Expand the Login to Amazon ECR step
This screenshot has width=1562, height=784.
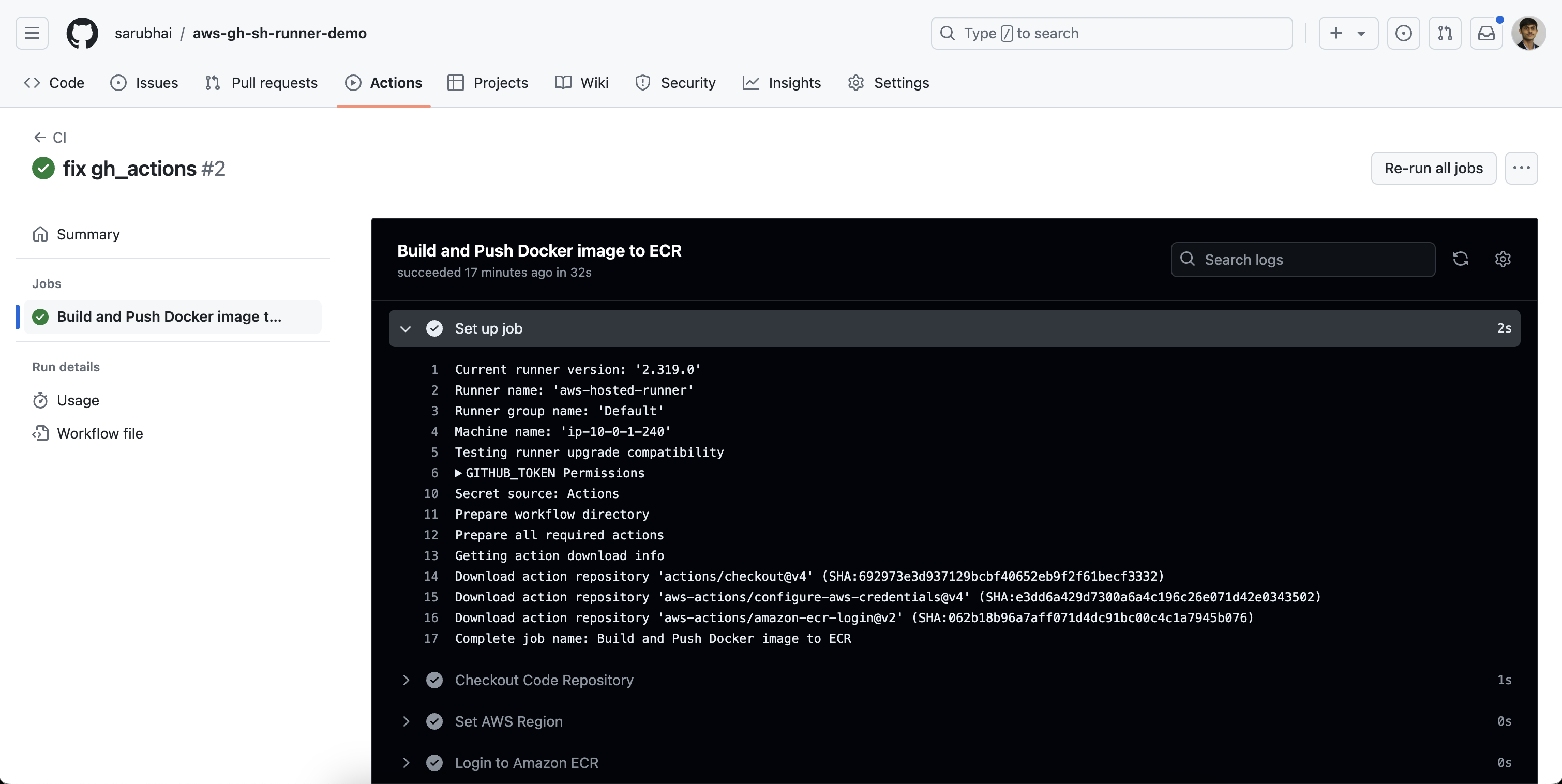point(405,762)
